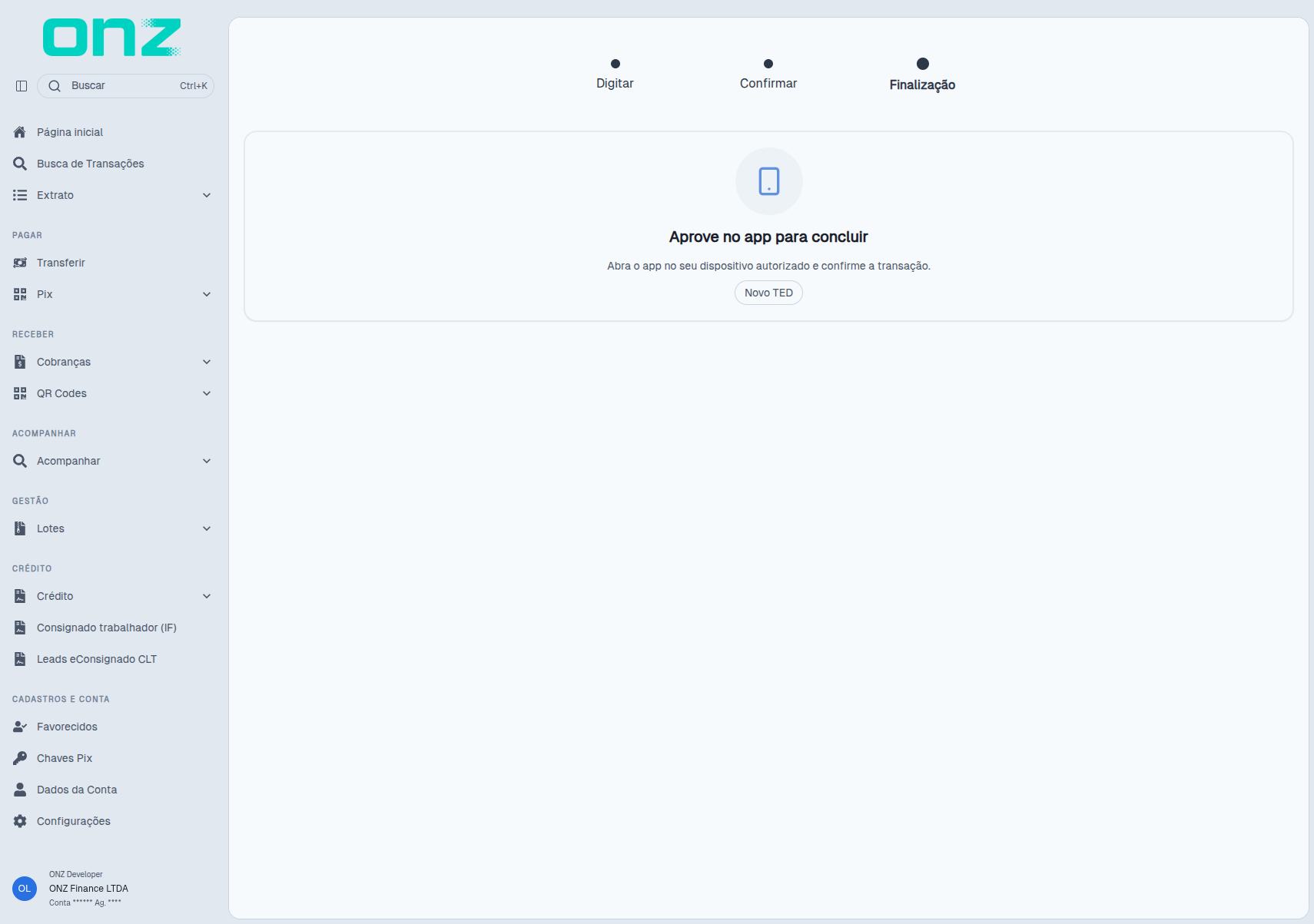1314x924 pixels.
Task: Click the Busca de Transações magnifier icon
Action: click(20, 164)
